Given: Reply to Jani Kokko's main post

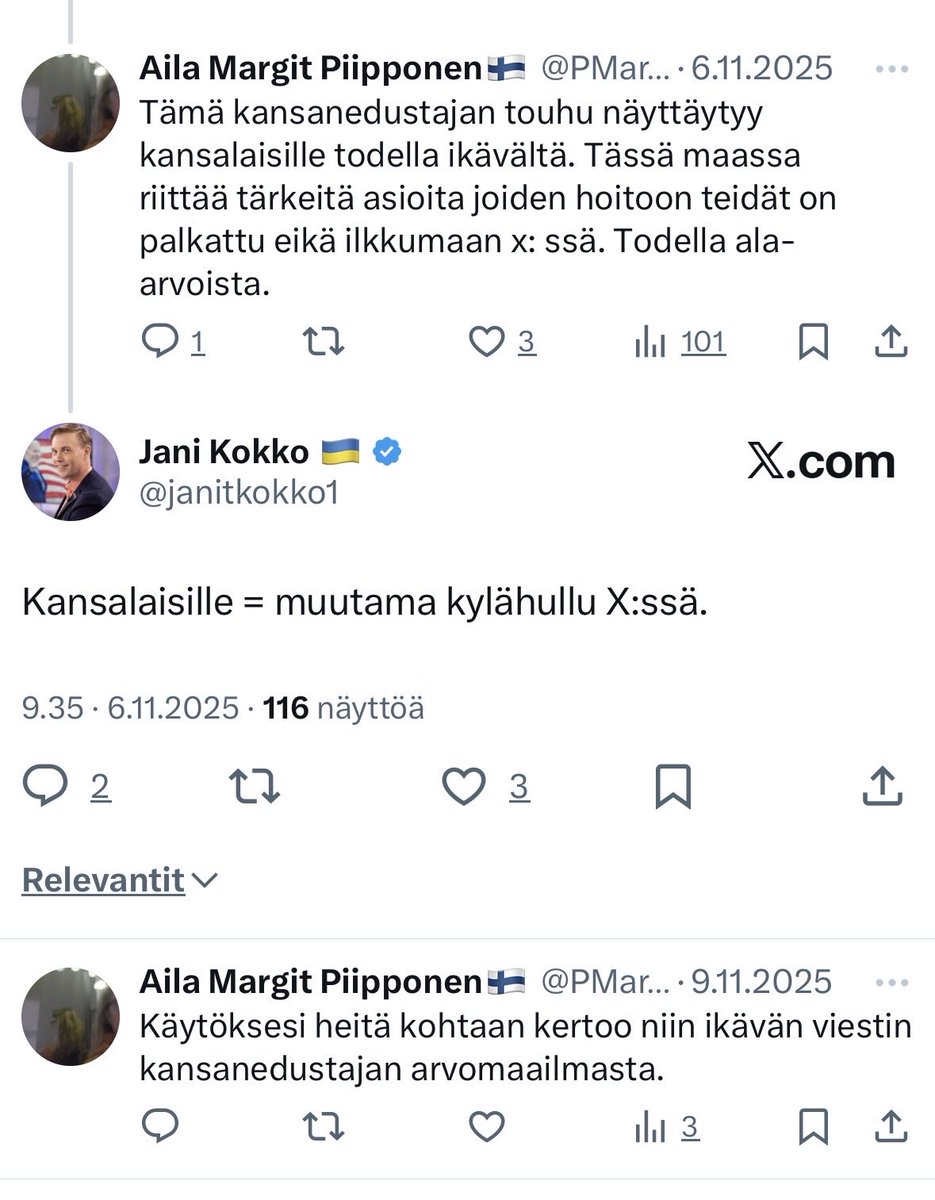Looking at the screenshot, I should 46,788.
